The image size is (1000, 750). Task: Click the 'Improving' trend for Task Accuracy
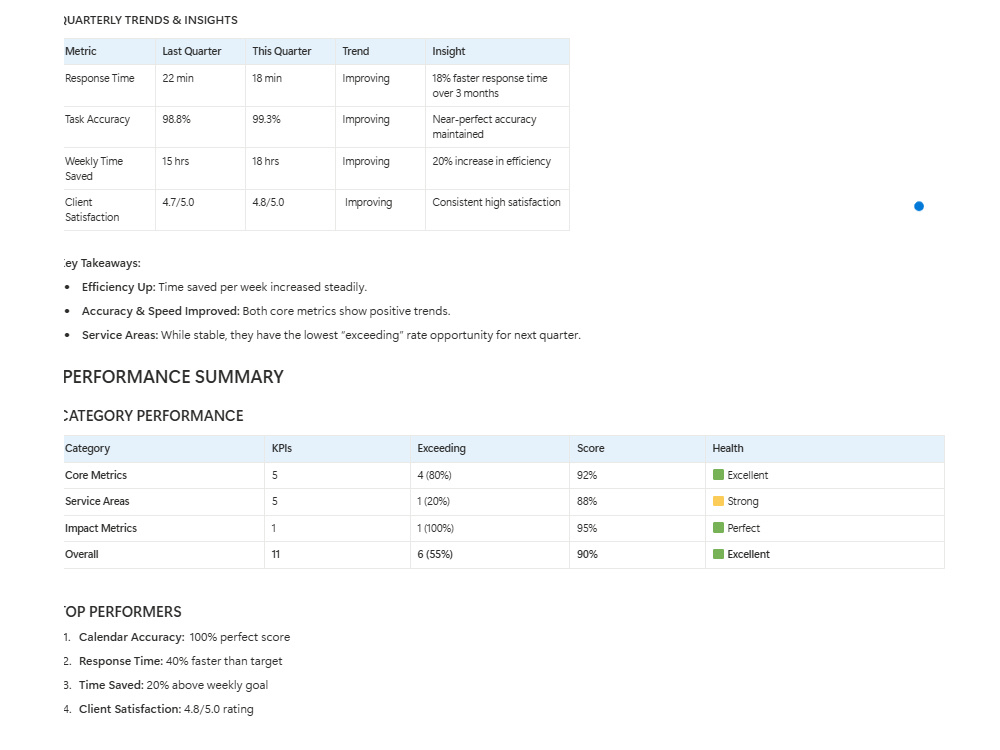click(x=365, y=119)
